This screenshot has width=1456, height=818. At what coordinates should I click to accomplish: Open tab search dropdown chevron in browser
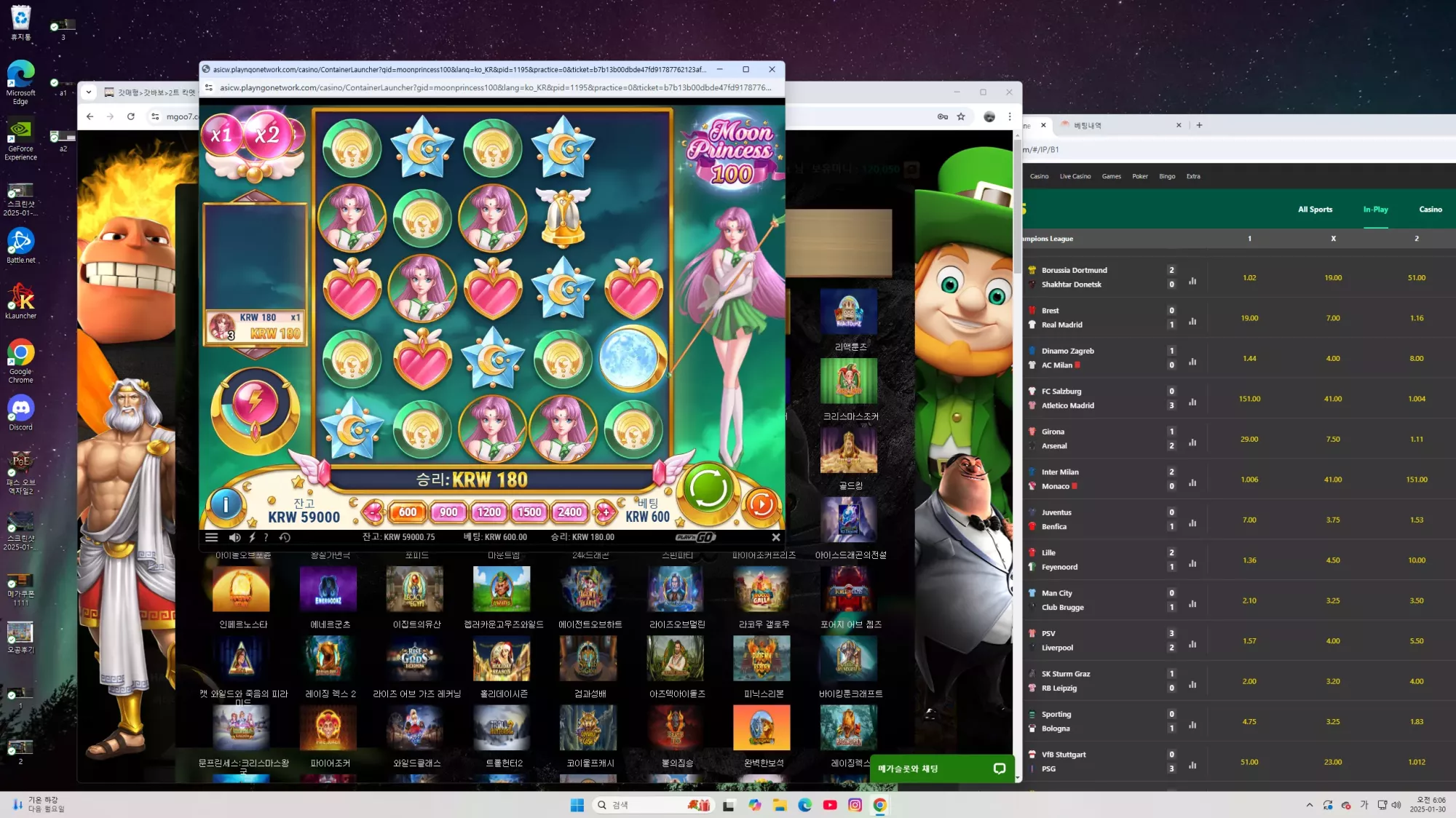coord(88,92)
